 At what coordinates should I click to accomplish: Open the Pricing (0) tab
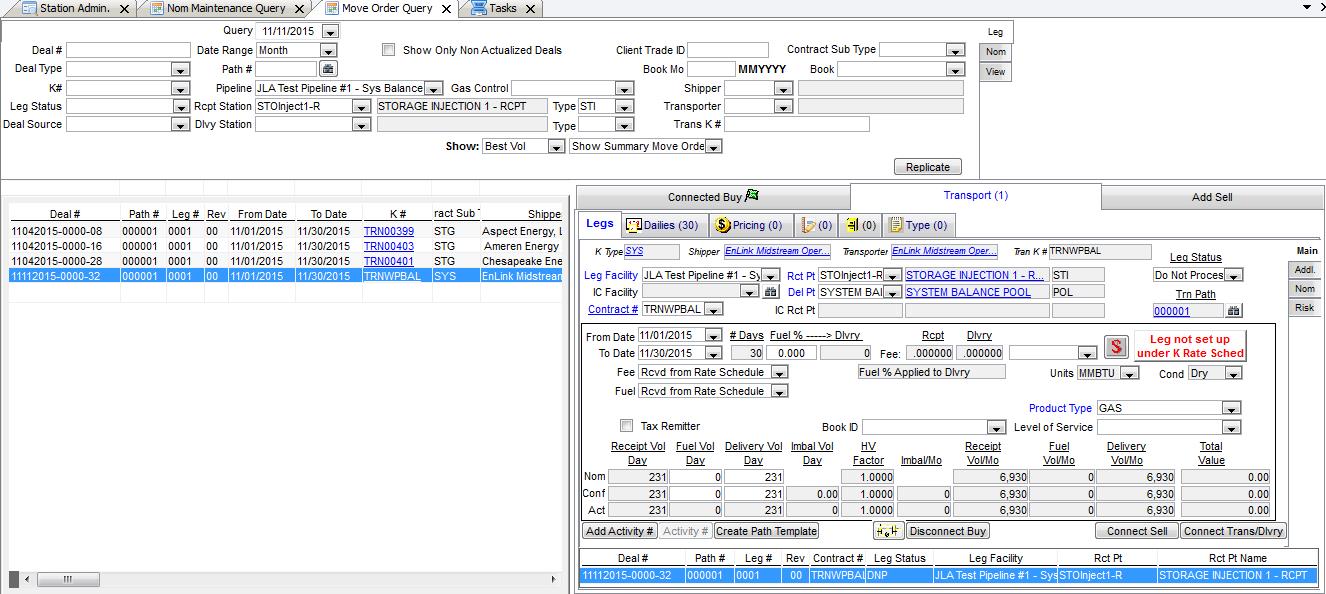[x=749, y=225]
